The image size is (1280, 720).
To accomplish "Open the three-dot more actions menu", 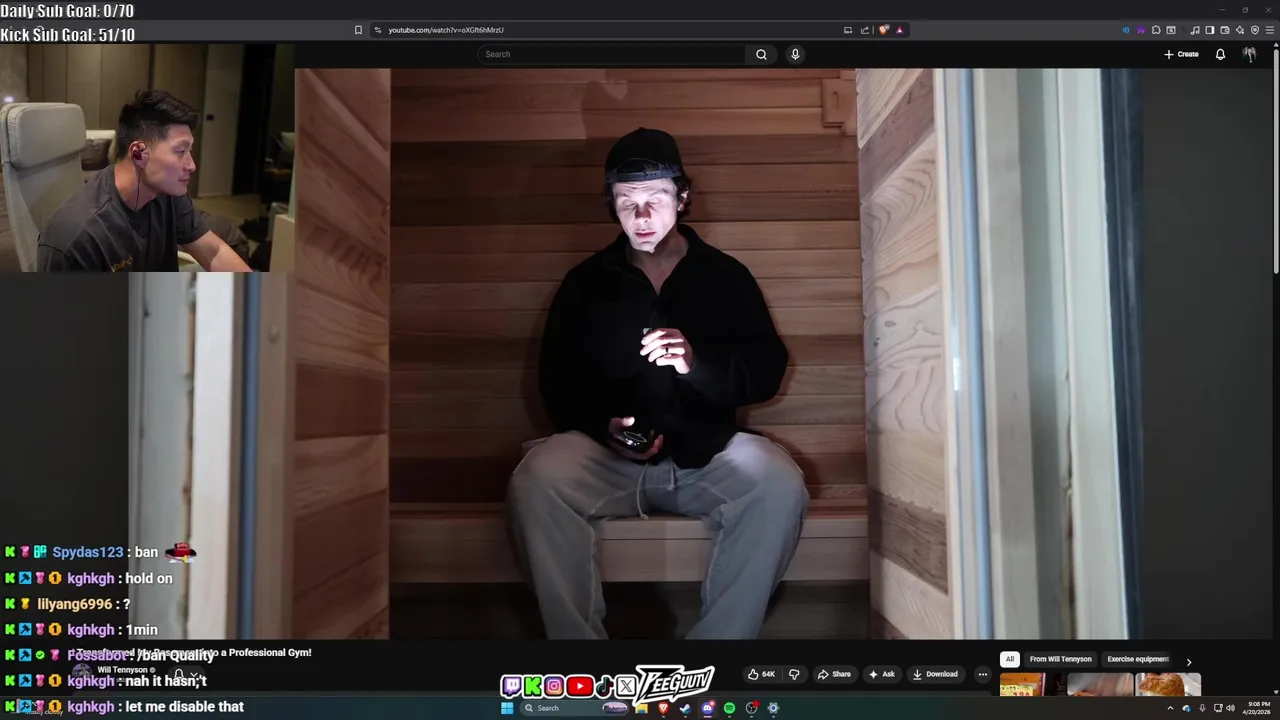I will (x=983, y=674).
